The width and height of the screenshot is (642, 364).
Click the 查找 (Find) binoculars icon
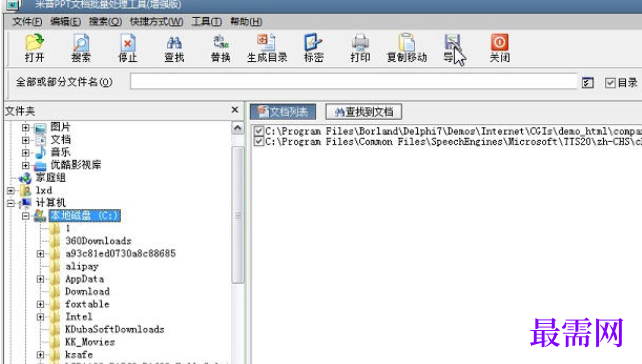click(x=174, y=42)
